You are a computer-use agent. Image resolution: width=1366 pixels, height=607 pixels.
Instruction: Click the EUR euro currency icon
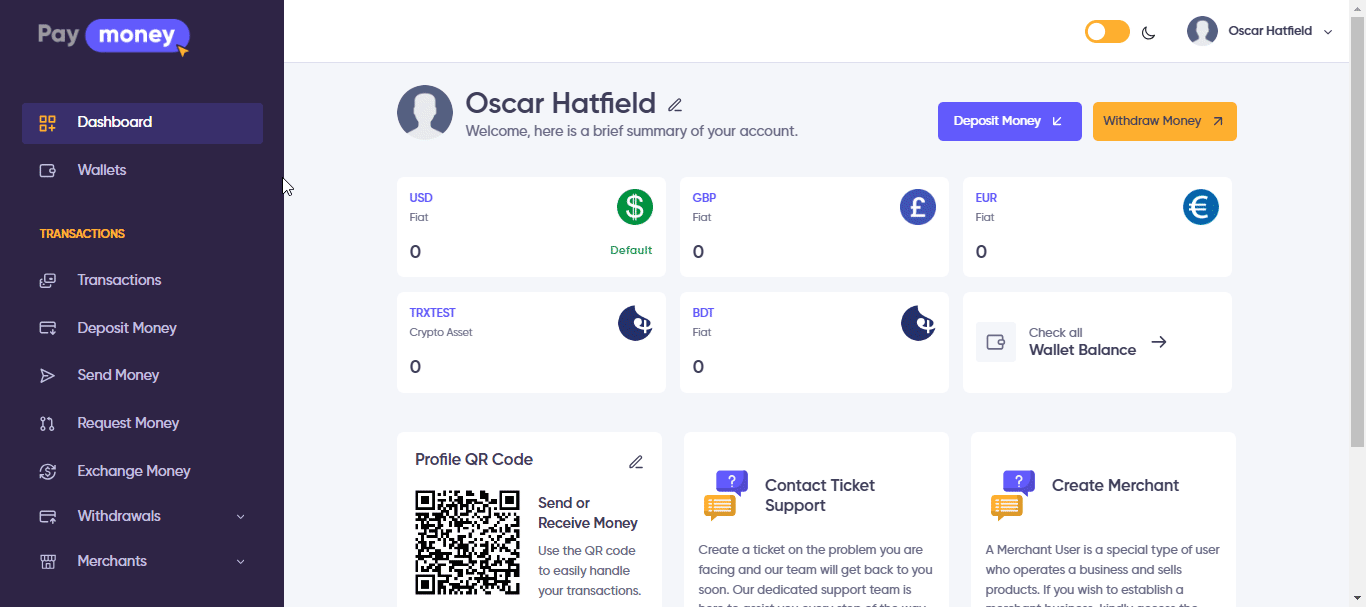[1201, 207]
